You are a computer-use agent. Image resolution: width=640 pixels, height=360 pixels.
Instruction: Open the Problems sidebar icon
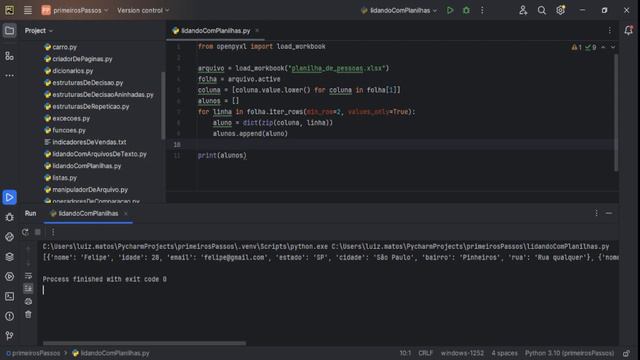tap(9, 316)
